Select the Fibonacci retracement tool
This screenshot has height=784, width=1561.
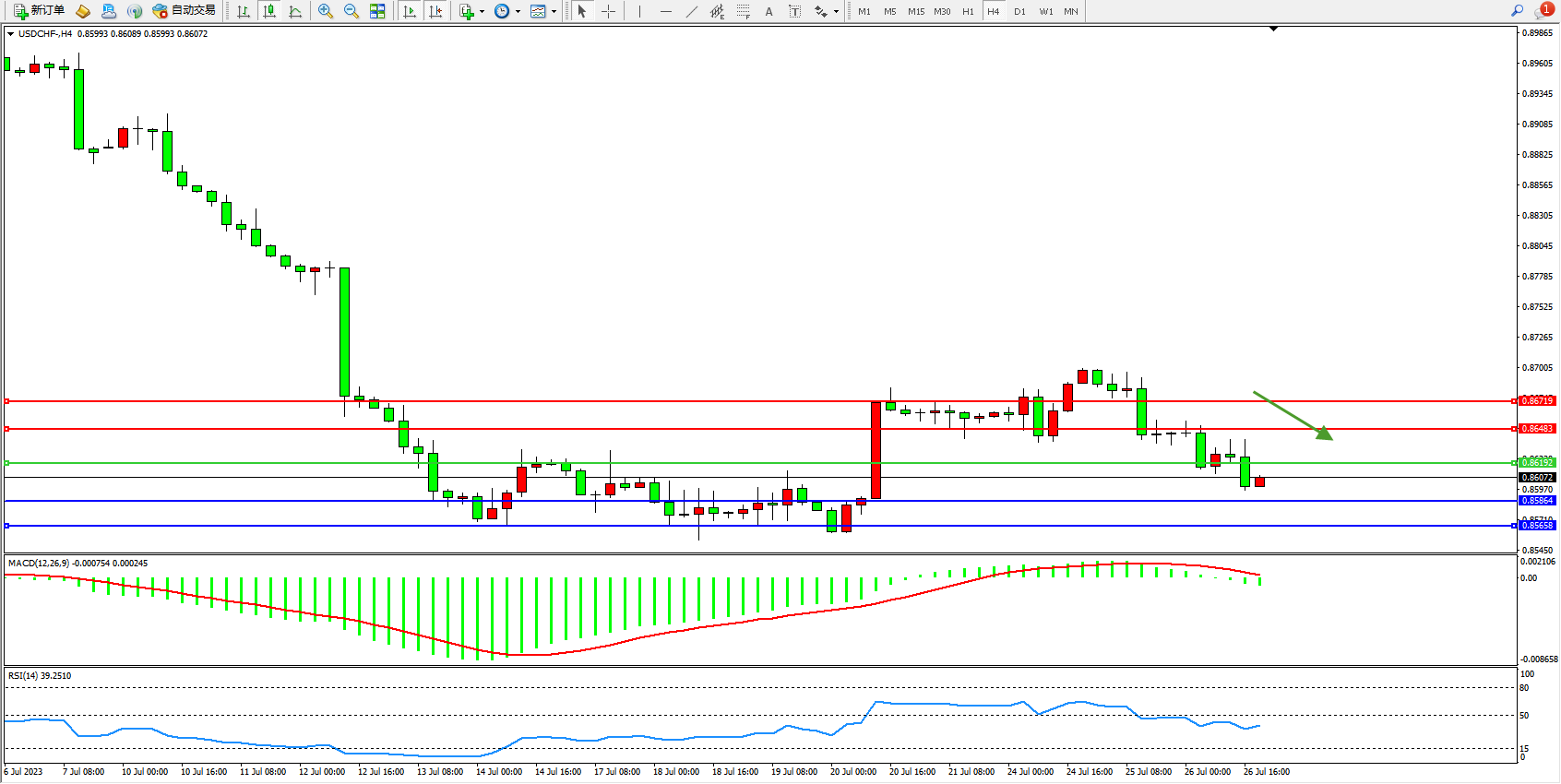[x=744, y=11]
